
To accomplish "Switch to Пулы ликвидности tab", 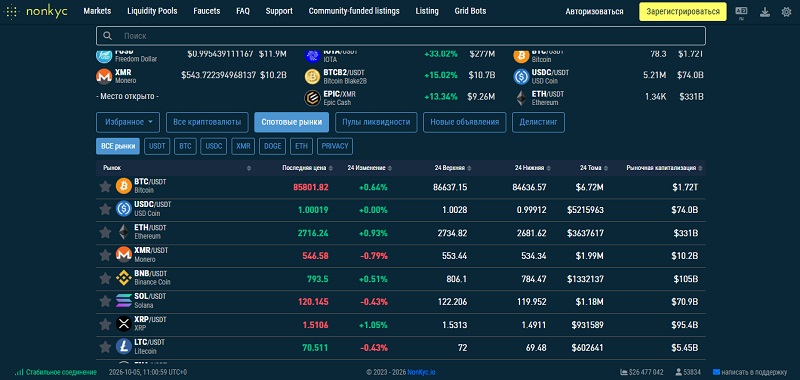I will coord(377,122).
